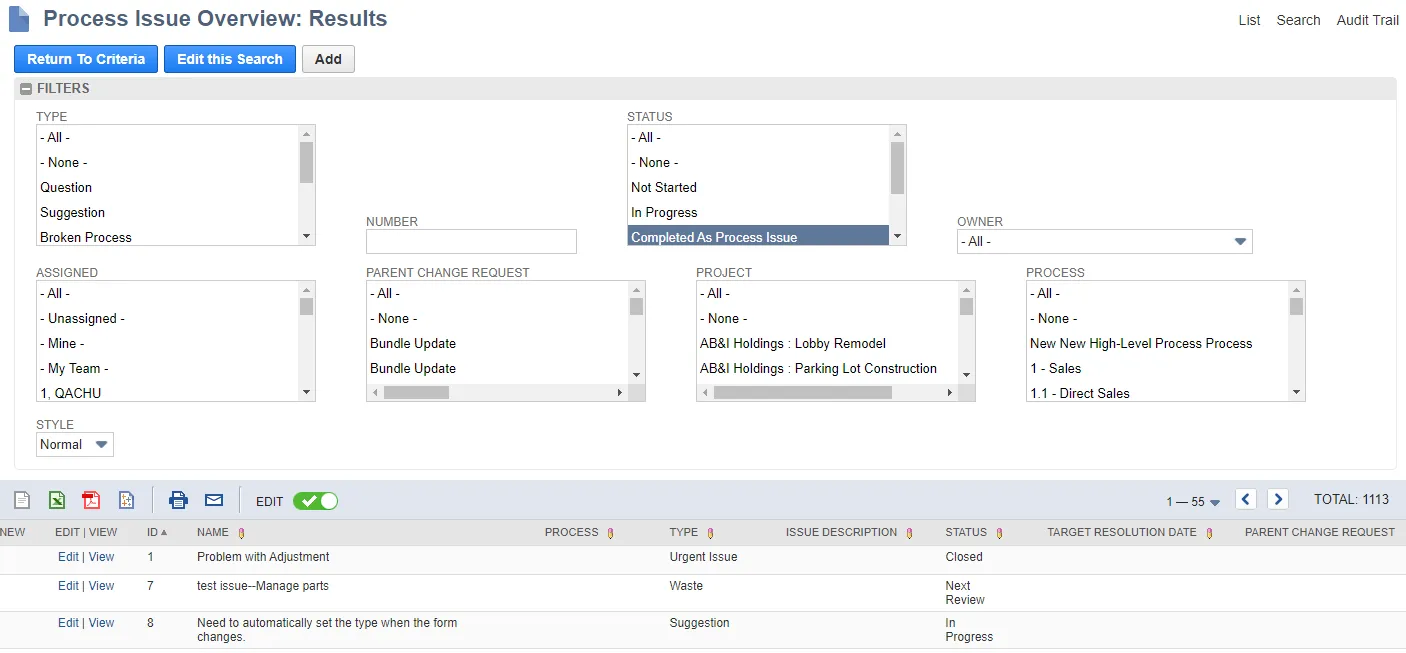The height and width of the screenshot is (653, 1406).
Task: Click the Add button
Action: tap(328, 59)
